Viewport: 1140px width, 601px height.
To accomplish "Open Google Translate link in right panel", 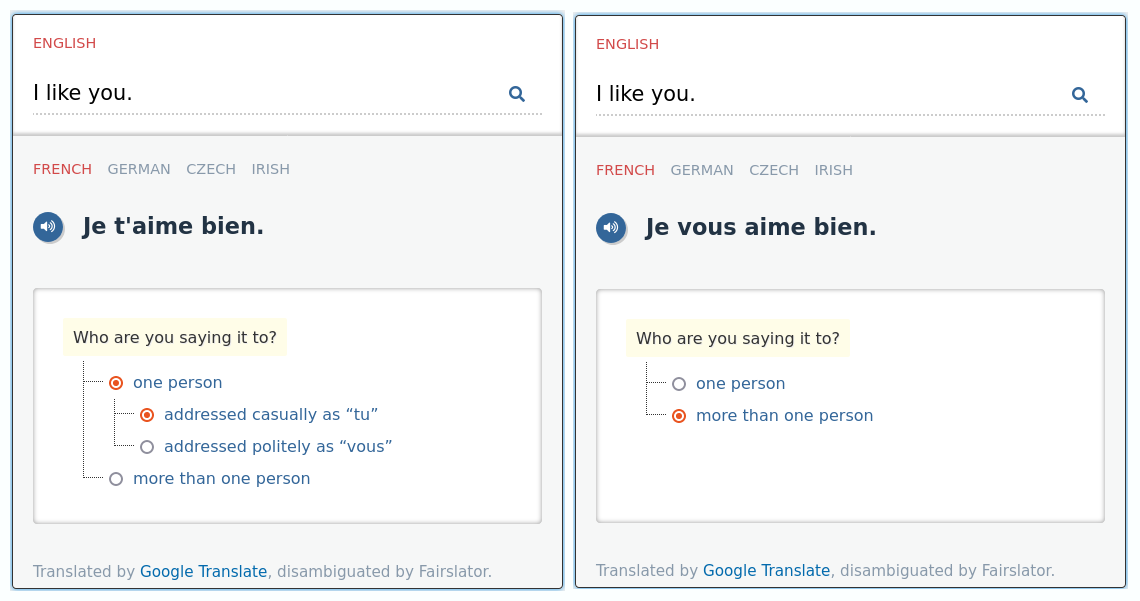I will point(766,571).
